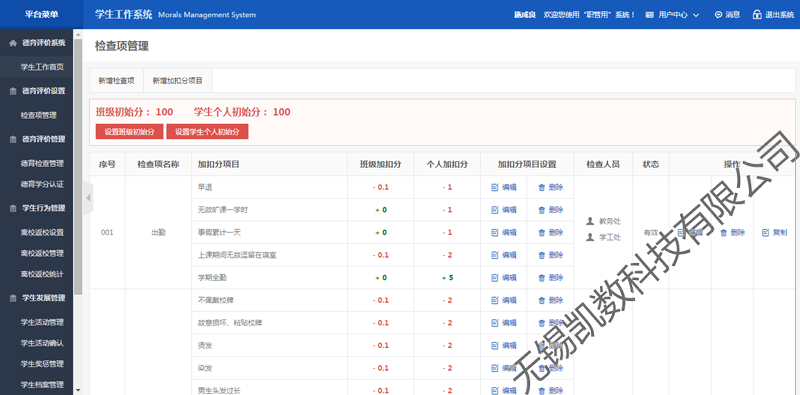
Task: Edit the 早退 deduction item
Action: point(504,187)
